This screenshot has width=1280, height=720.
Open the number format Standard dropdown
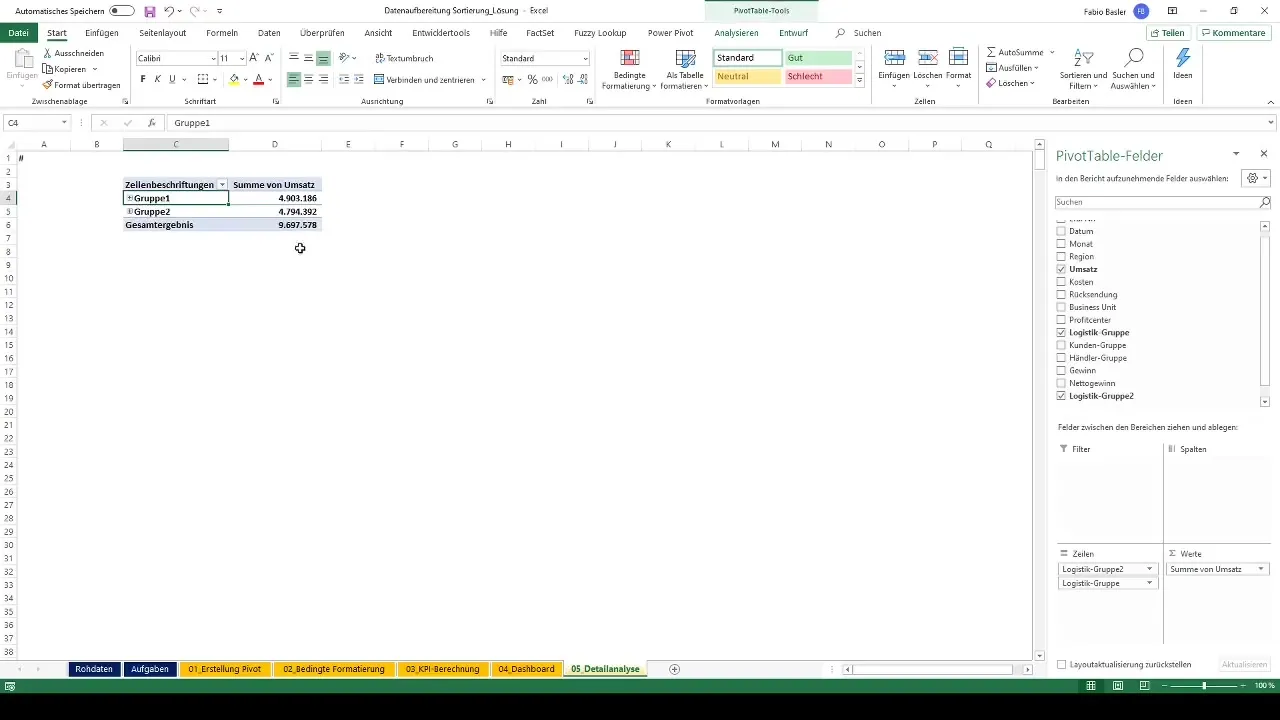pos(585,59)
